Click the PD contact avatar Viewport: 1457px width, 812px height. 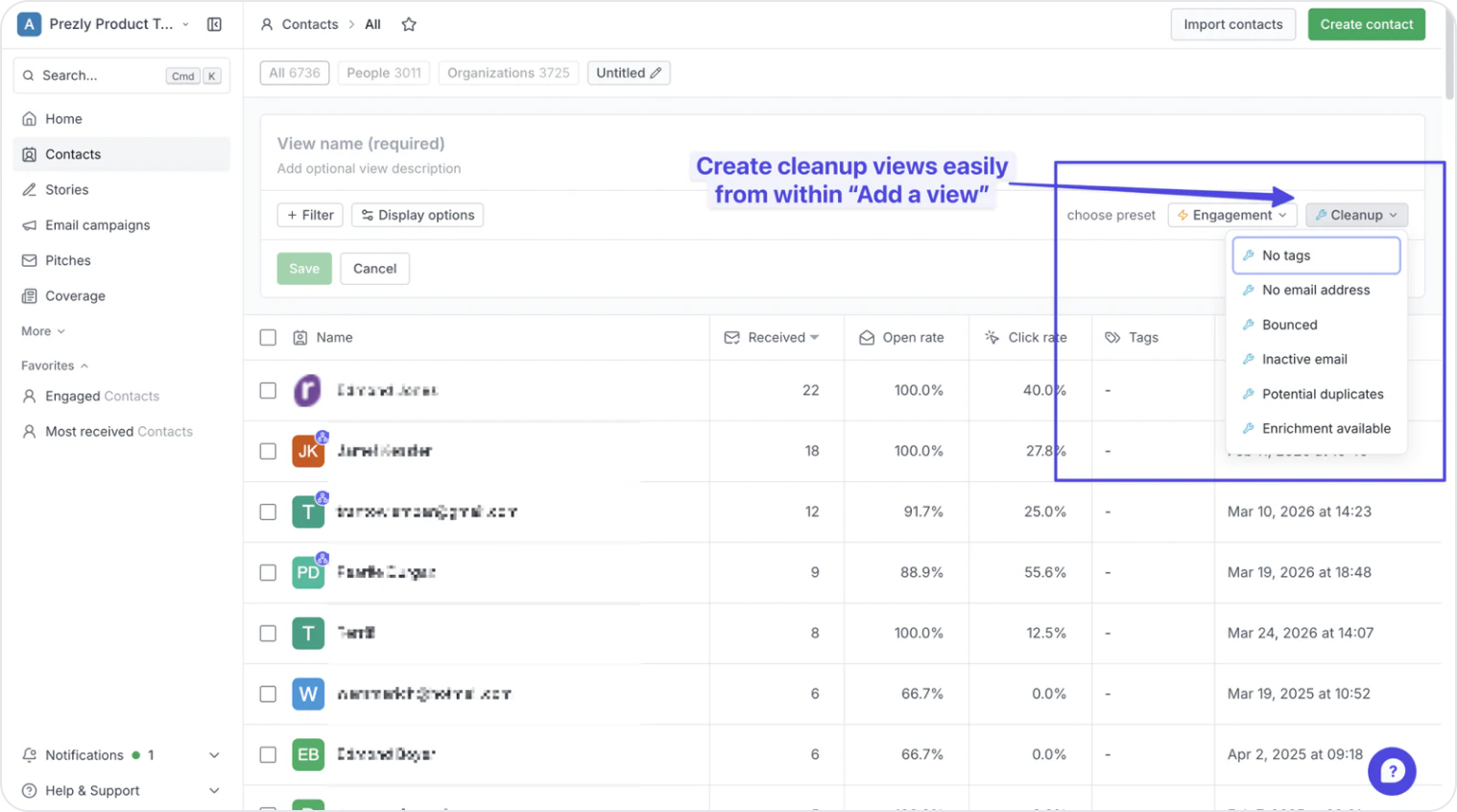[x=308, y=572]
